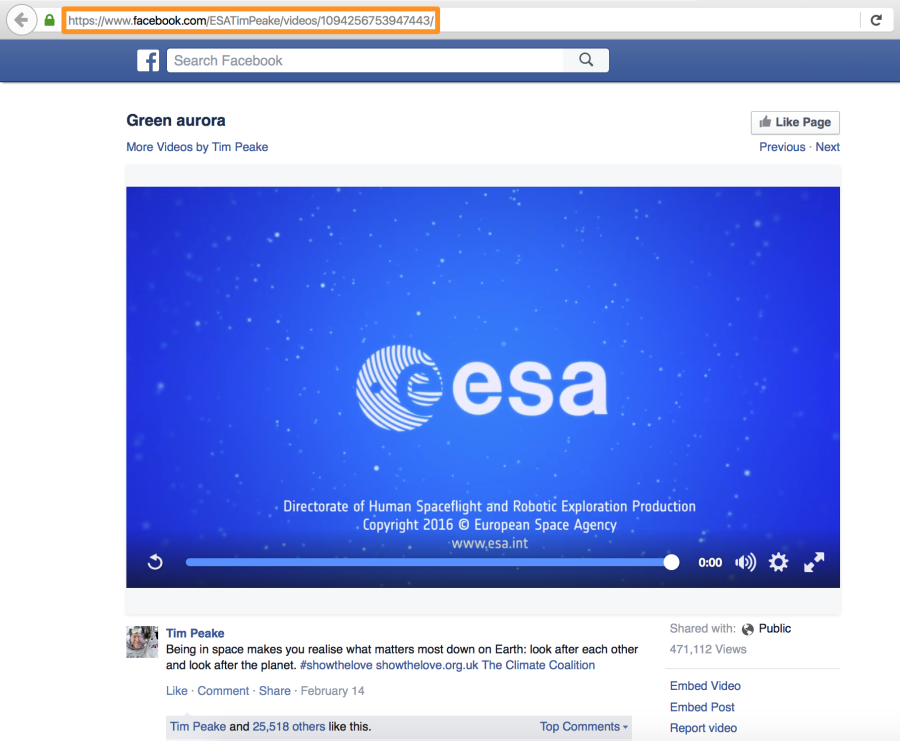The image size is (900, 741).
Task: Click the Like Page button
Action: click(x=795, y=122)
